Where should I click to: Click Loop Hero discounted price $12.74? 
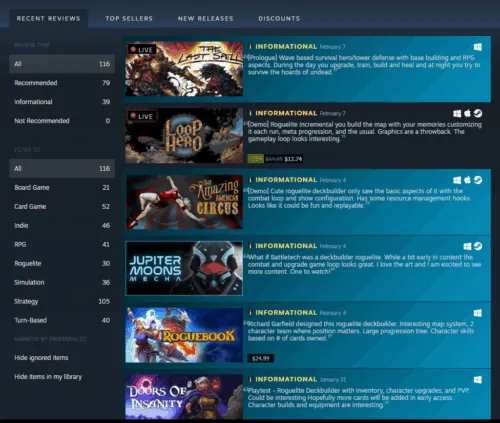click(293, 159)
